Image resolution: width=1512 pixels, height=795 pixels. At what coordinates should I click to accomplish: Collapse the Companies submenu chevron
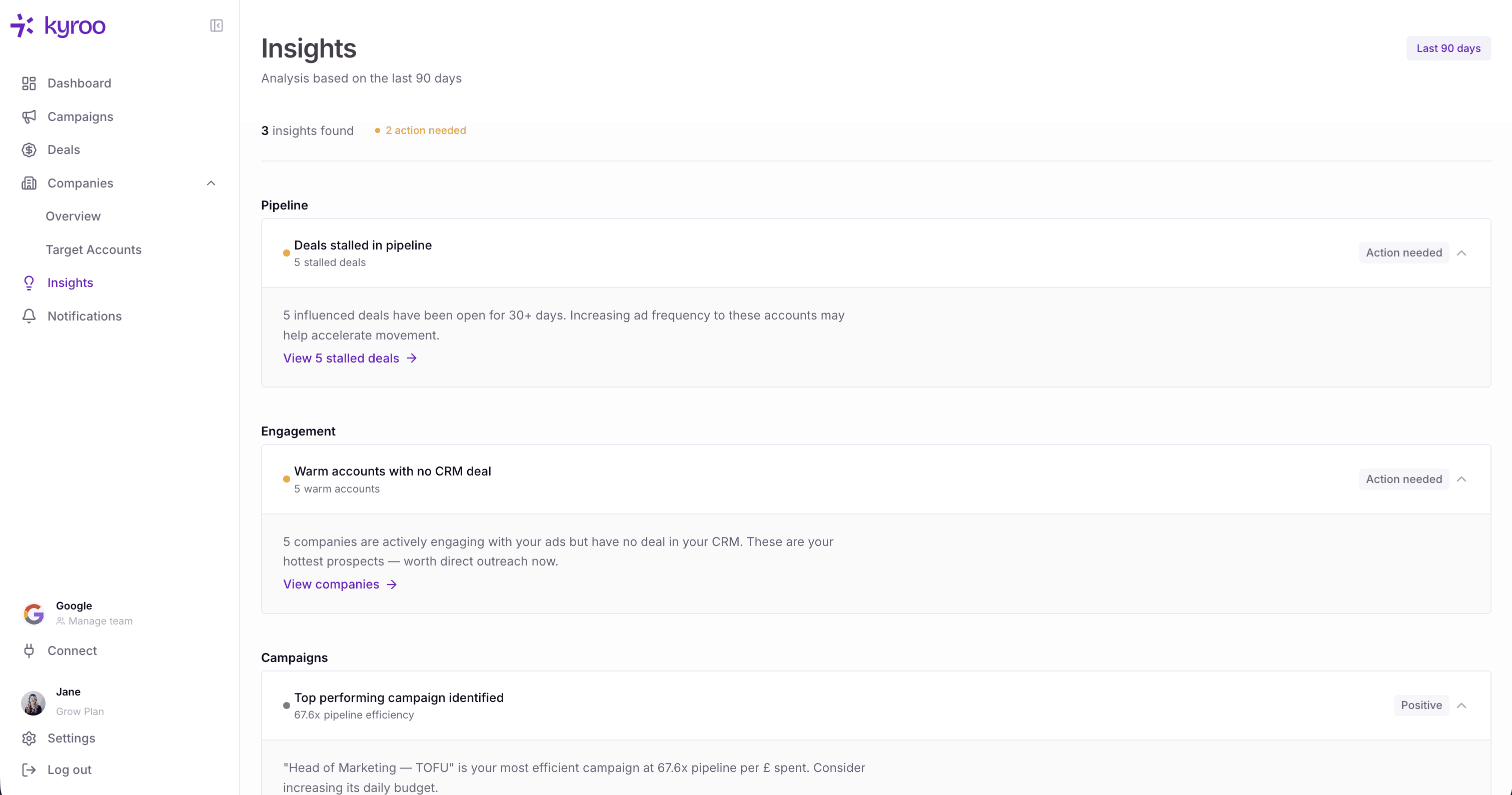(211, 183)
